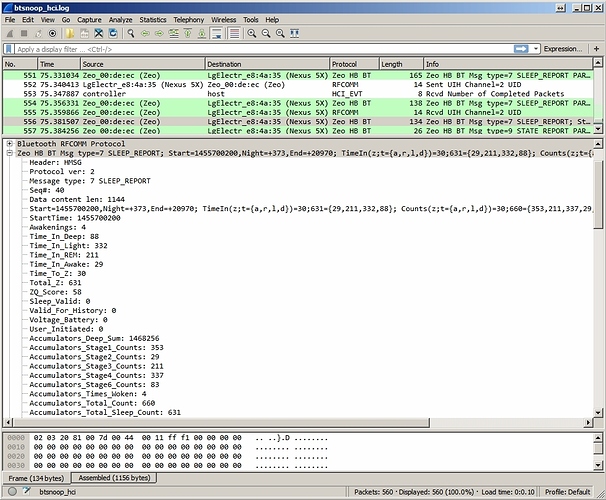Open the Help menu
The height and width of the screenshot is (500, 606).
(x=272, y=20)
